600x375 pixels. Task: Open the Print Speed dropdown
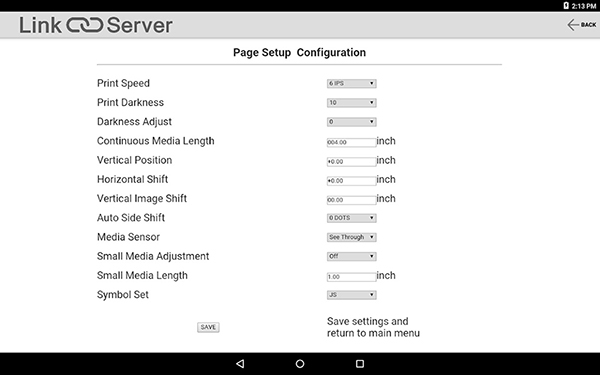351,83
